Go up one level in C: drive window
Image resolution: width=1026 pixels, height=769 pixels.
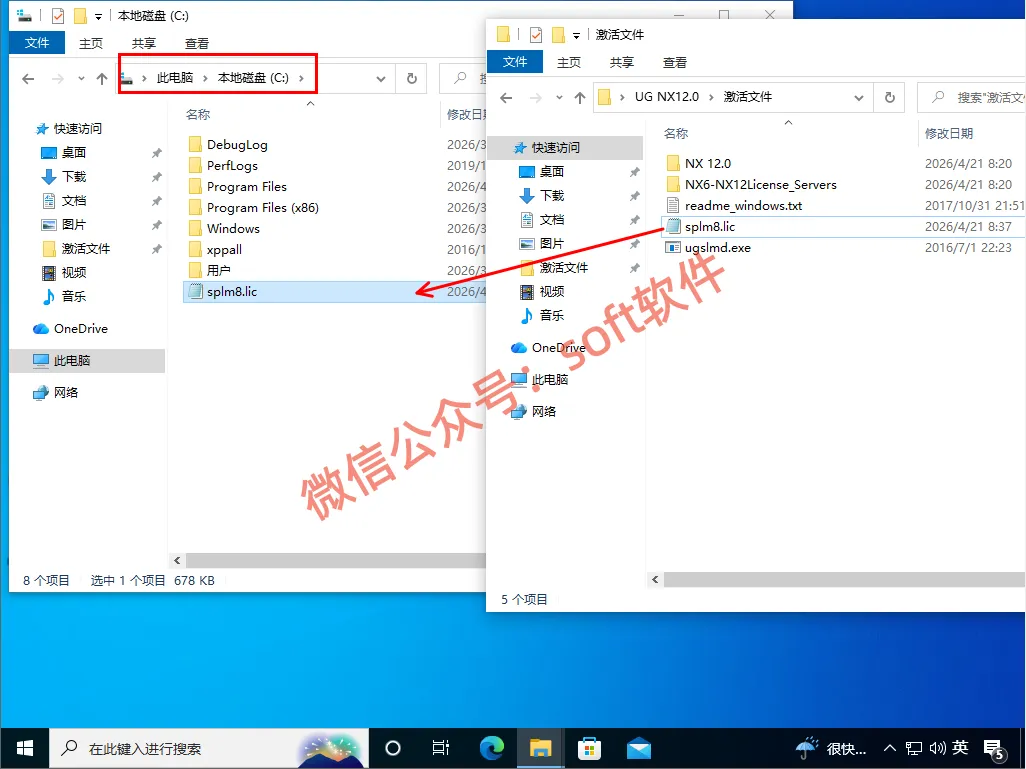[101, 79]
